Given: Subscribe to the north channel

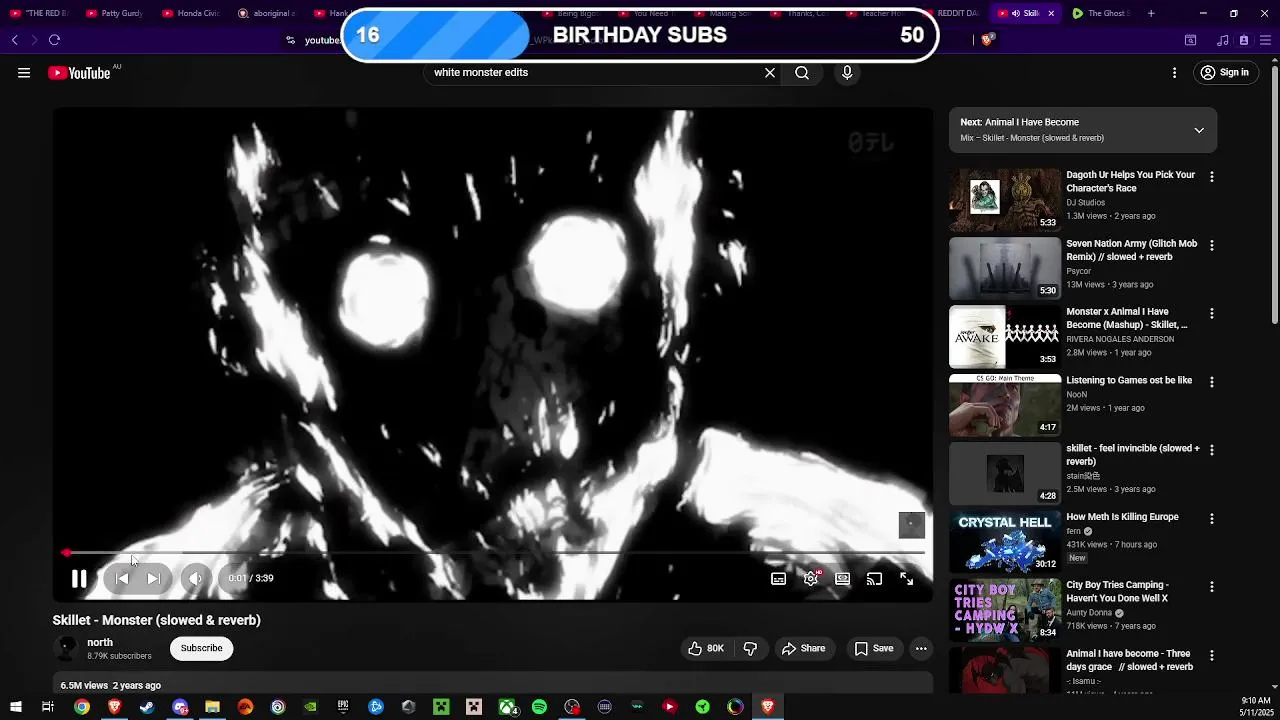Looking at the screenshot, I should (201, 648).
